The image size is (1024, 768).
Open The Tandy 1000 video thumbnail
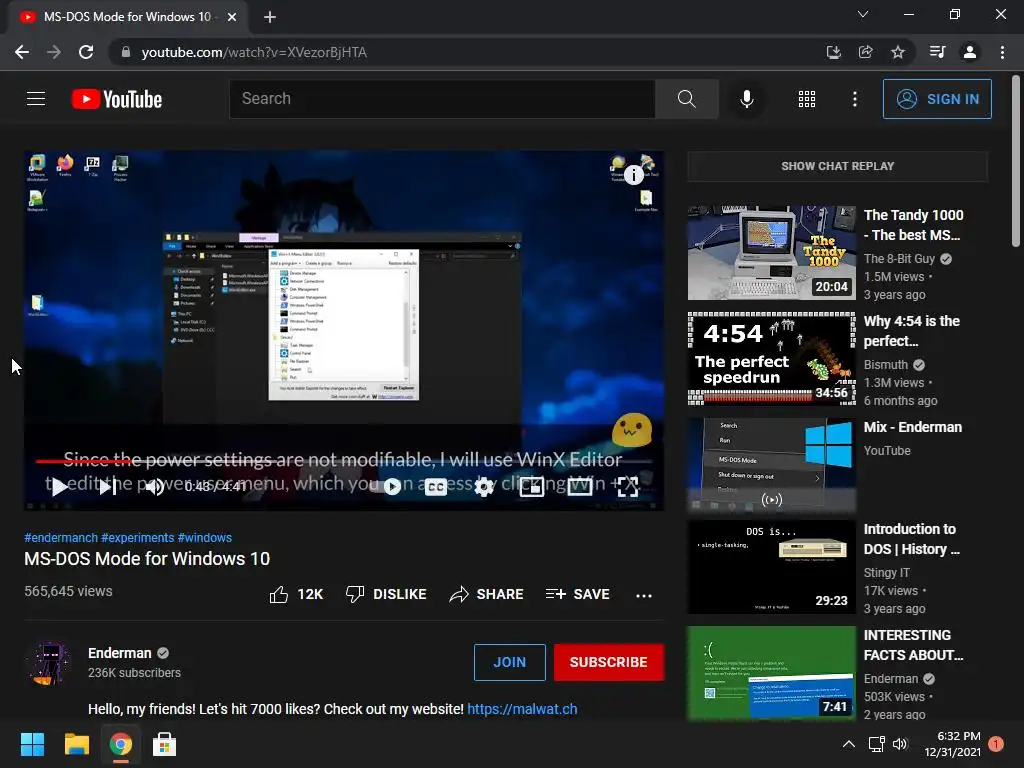[771, 253]
